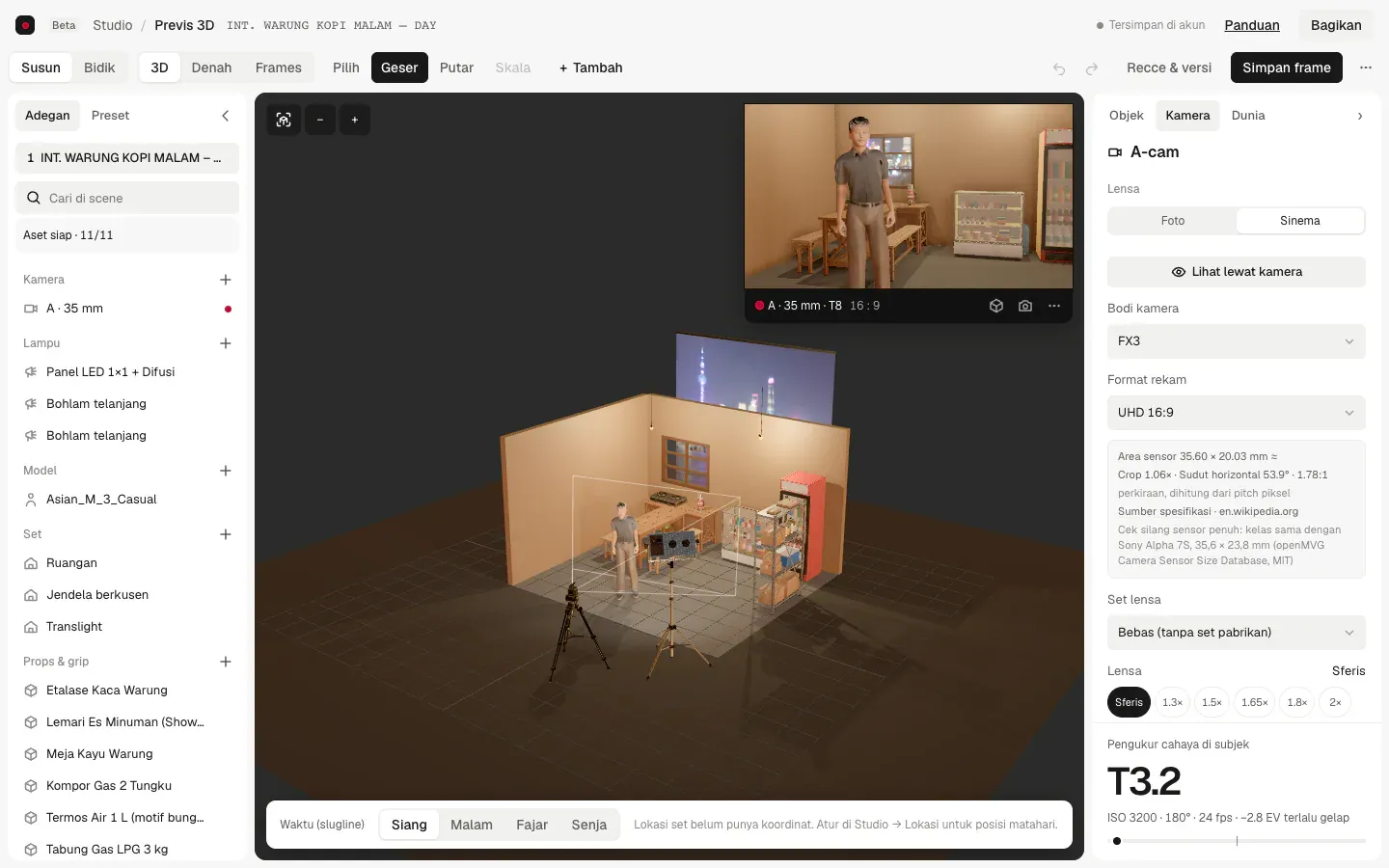
Task: Open the top toolbar more-options menu
Action: coord(1366,68)
